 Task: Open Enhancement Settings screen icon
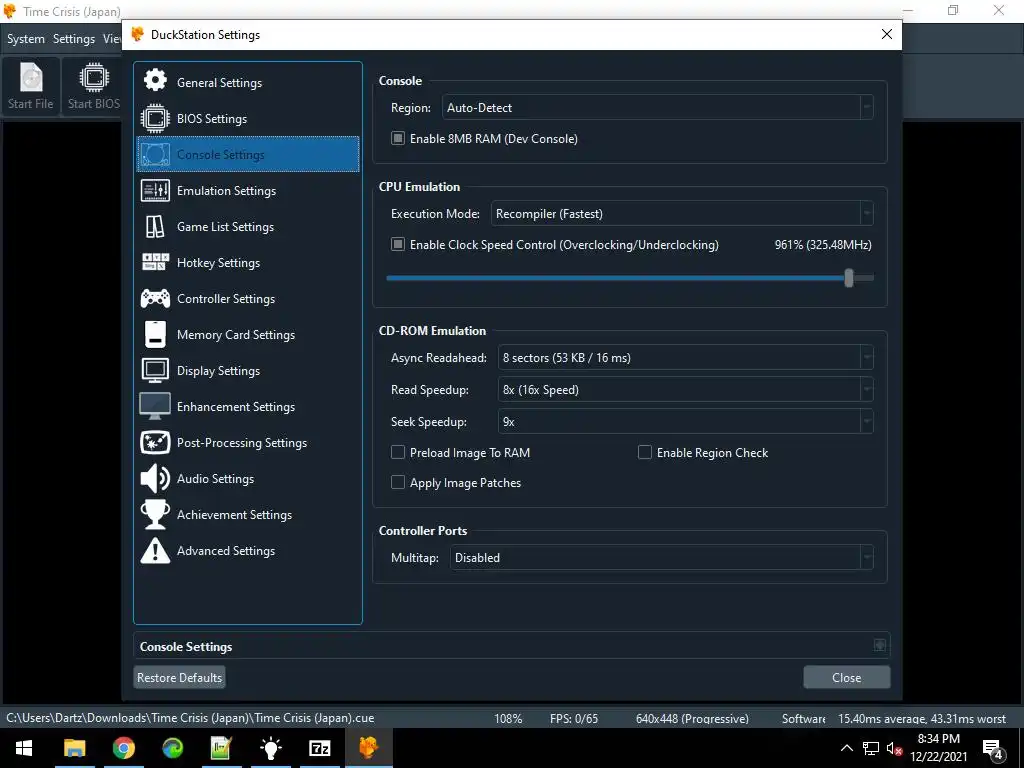coord(155,406)
